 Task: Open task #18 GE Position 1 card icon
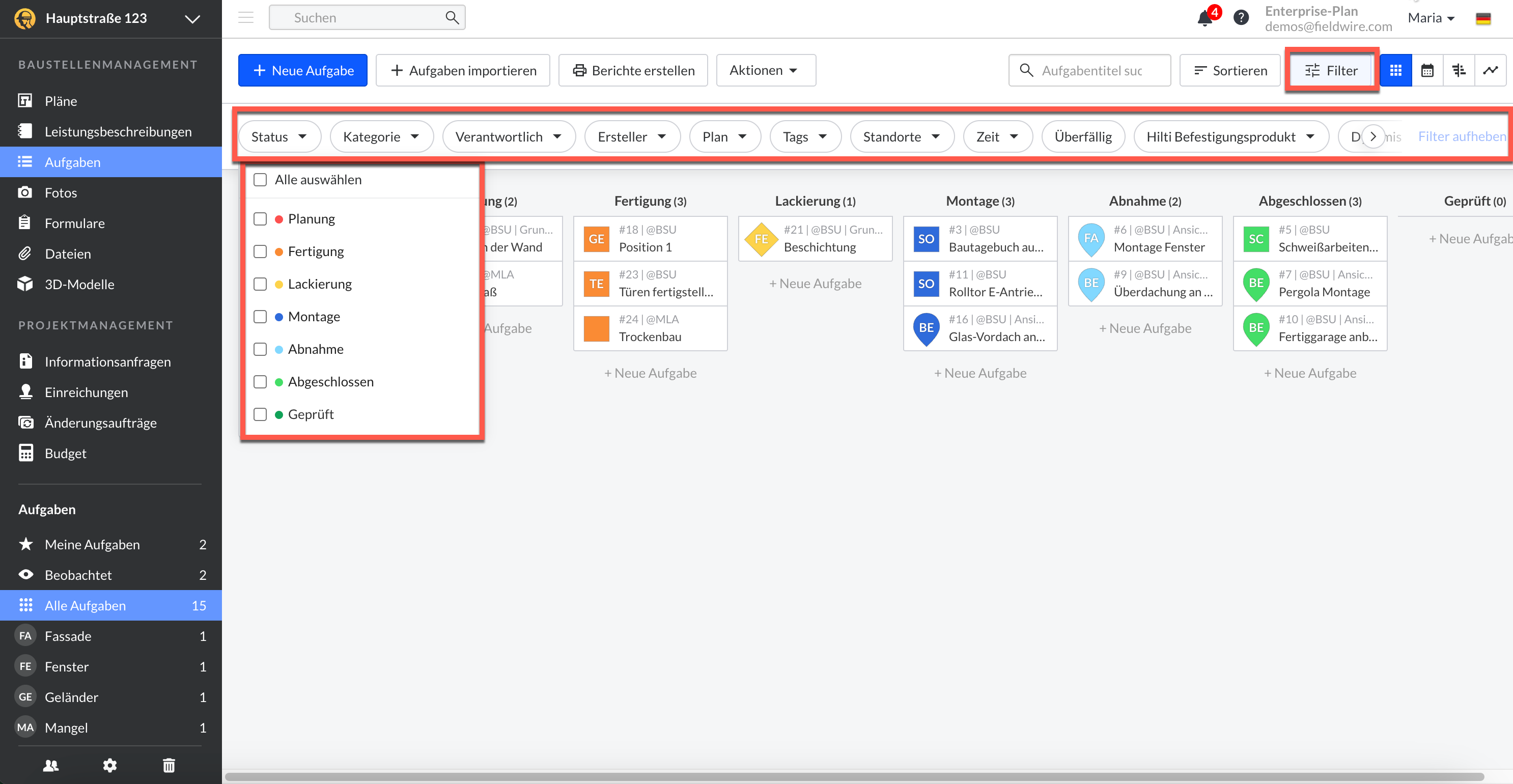(x=596, y=239)
